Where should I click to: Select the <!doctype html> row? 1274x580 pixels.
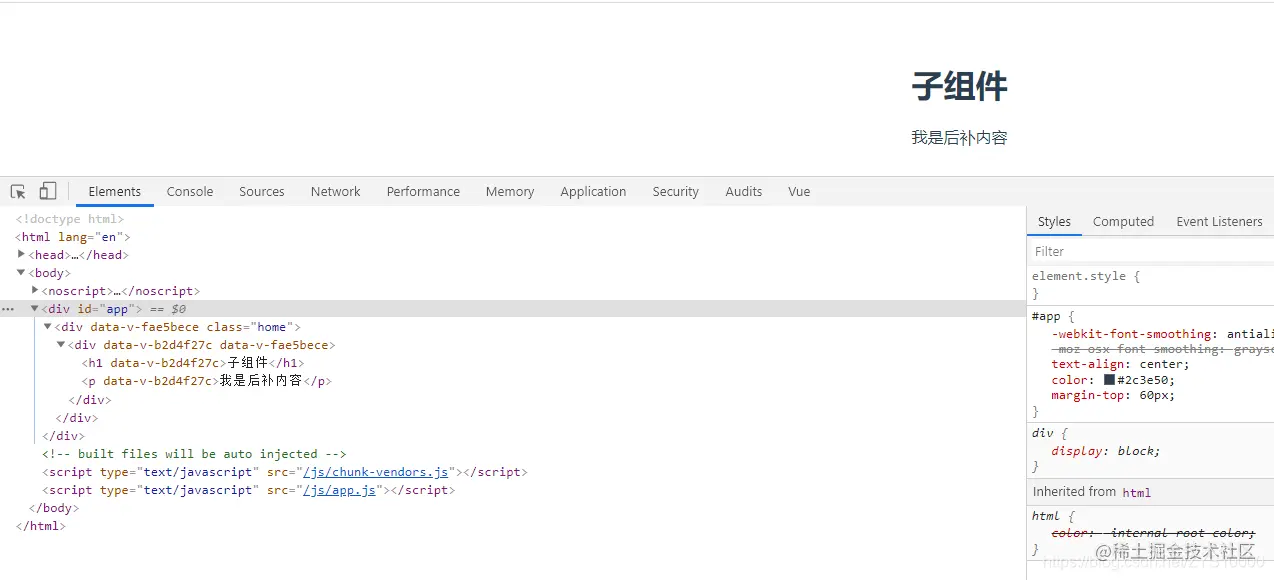point(70,219)
